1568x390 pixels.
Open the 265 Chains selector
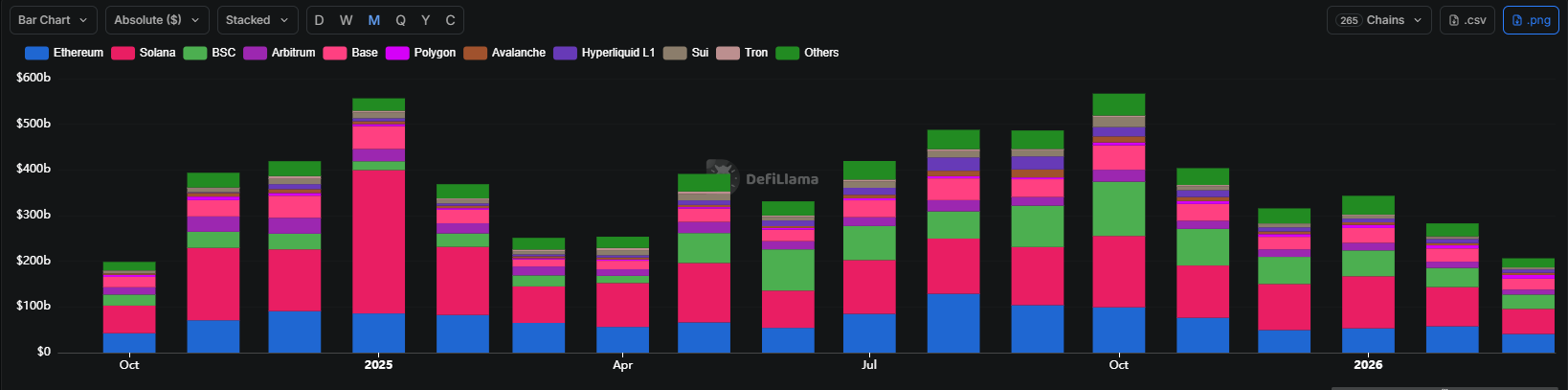click(1378, 20)
